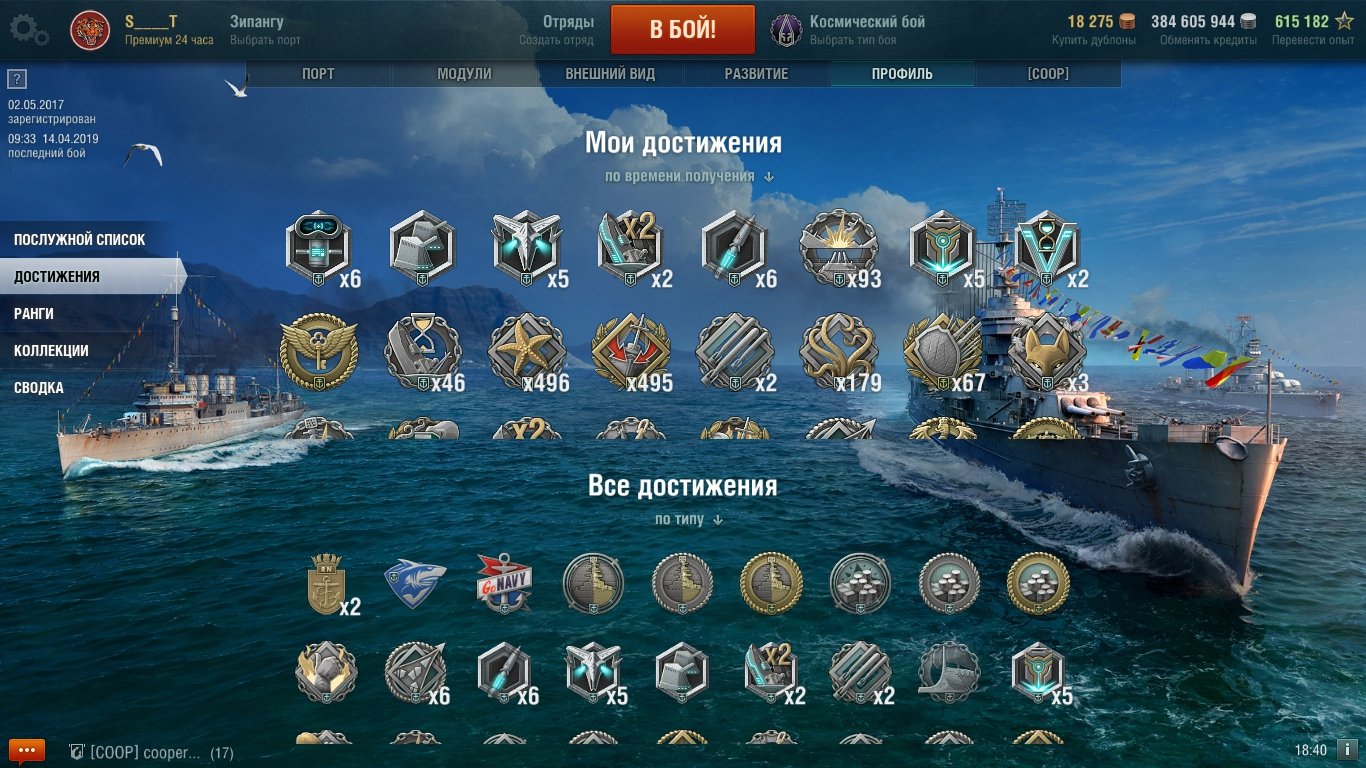Expand the 'по времени получения' sort dropdown
The image size is (1366, 768).
[689, 176]
